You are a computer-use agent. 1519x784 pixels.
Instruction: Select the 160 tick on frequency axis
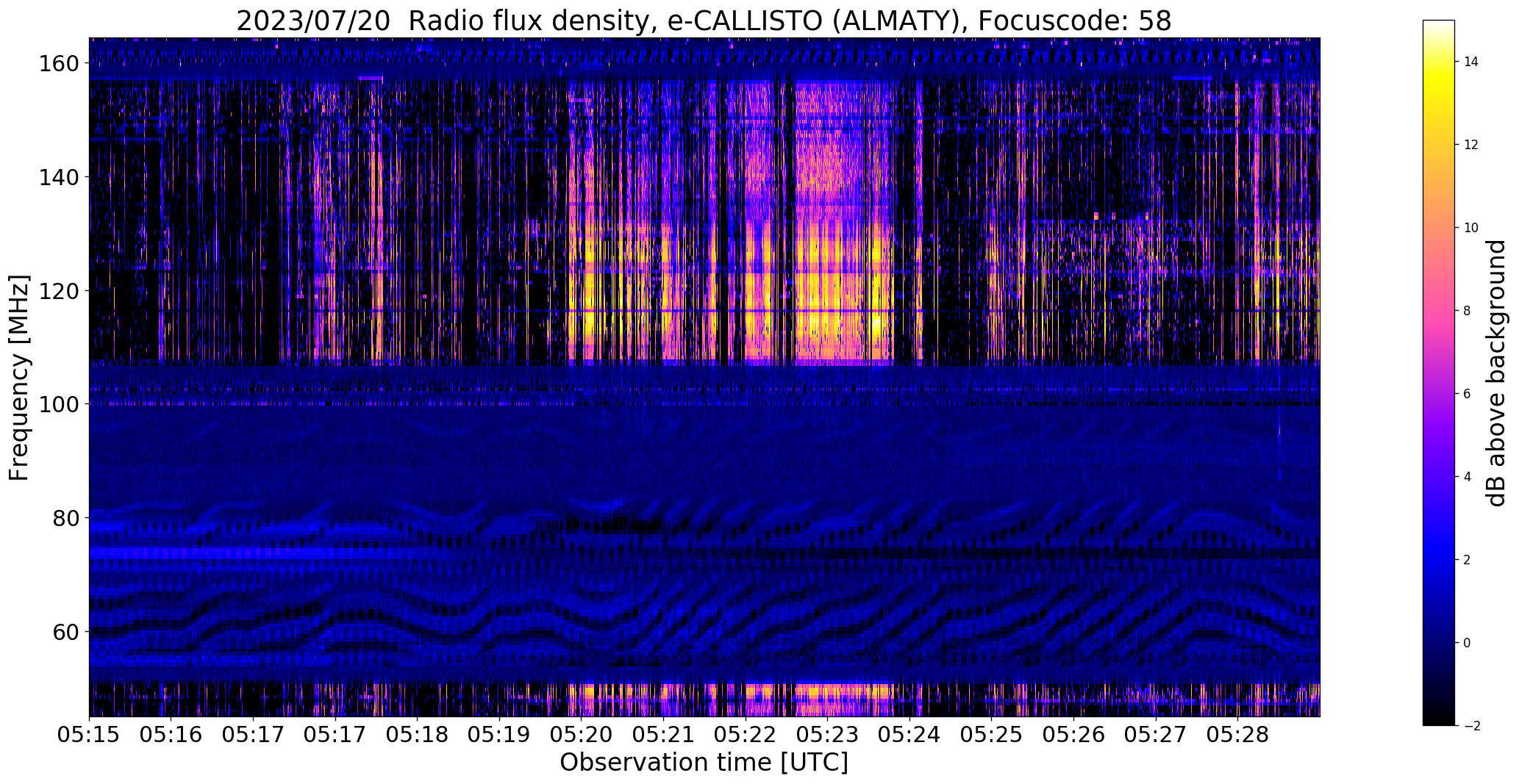(x=57, y=64)
